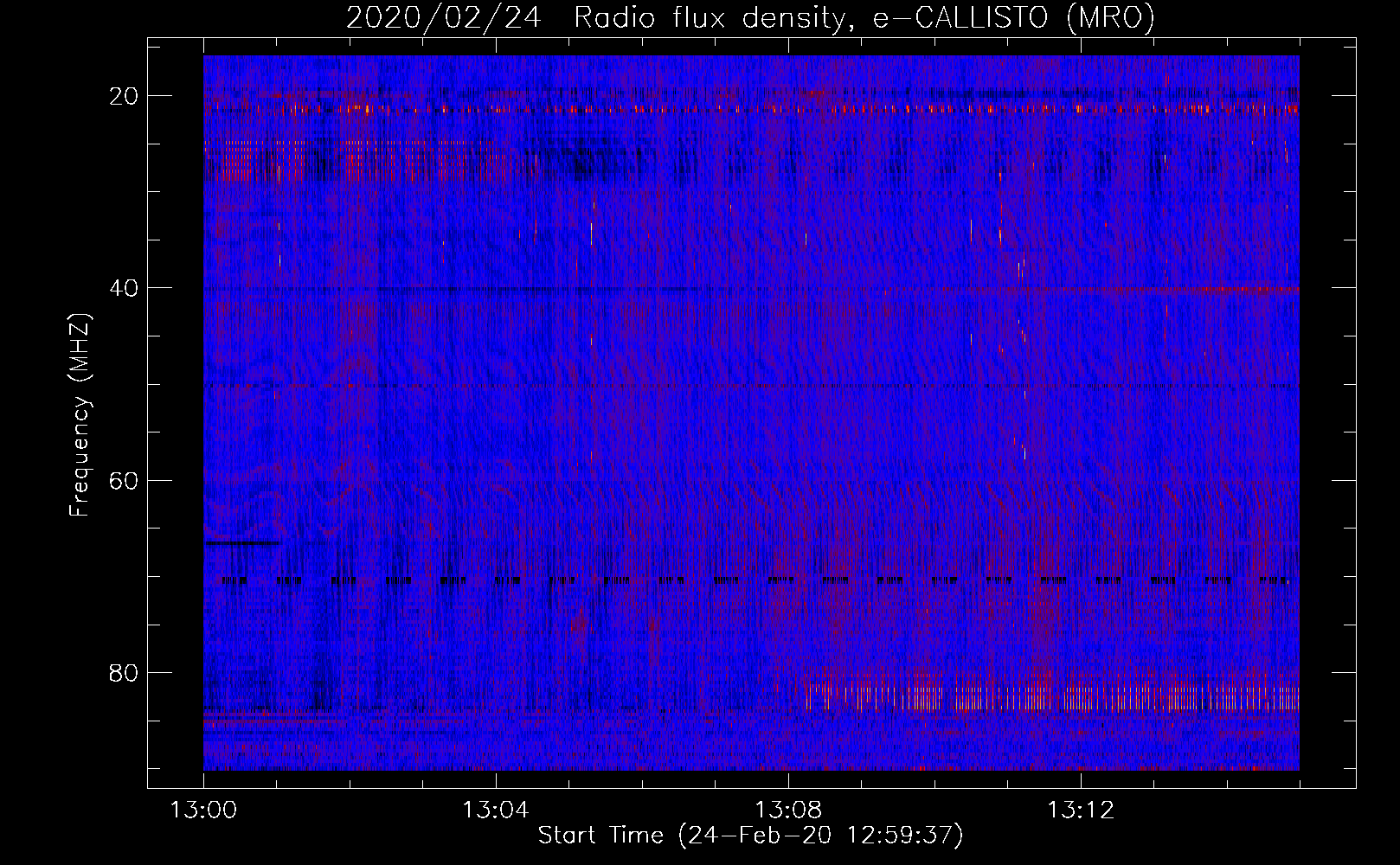The width and height of the screenshot is (1400, 865).
Task: Click the '13:00' time tick label
Action: pos(203,811)
